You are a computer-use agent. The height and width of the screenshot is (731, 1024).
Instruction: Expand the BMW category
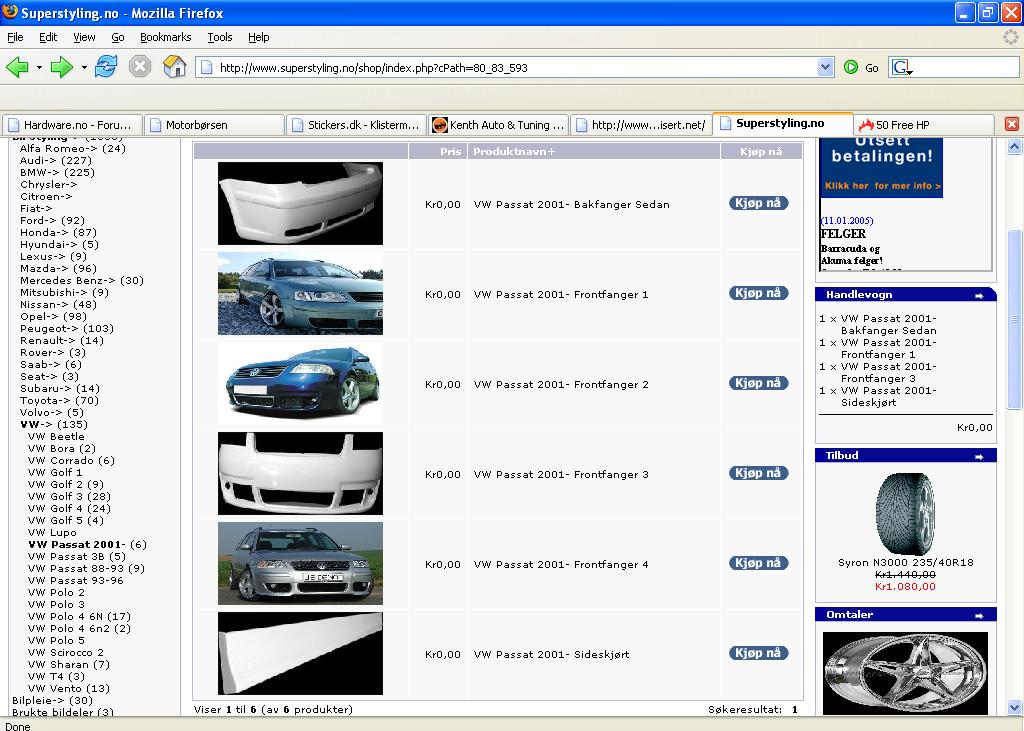pyautogui.click(x=57, y=172)
